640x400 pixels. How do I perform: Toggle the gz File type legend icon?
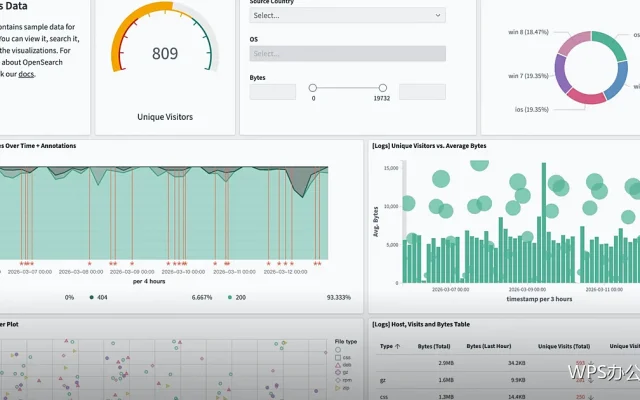(x=338, y=372)
